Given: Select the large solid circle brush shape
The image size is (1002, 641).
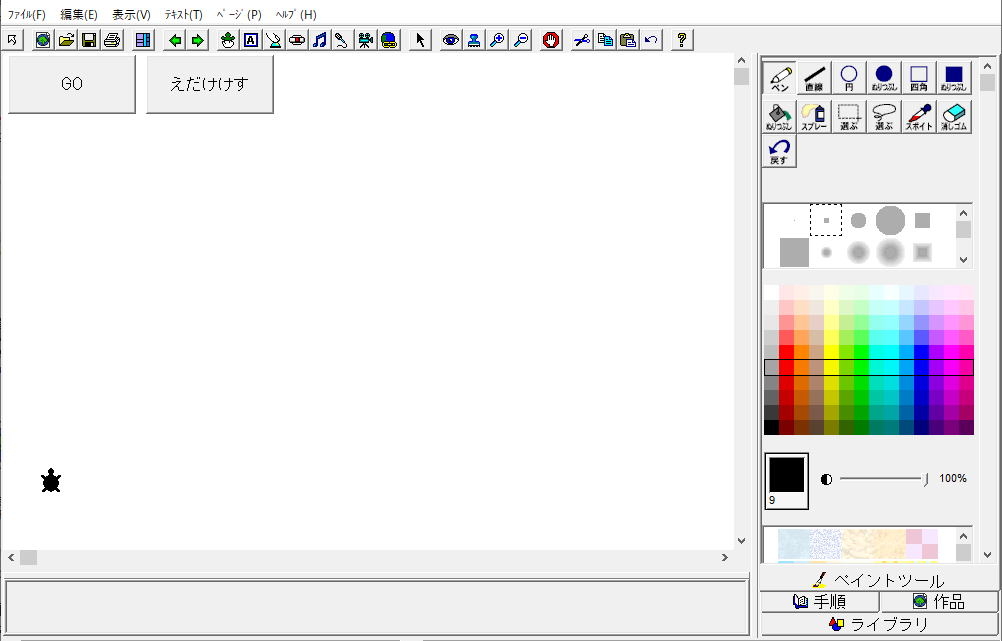Looking at the screenshot, I should pyautogui.click(x=890, y=220).
